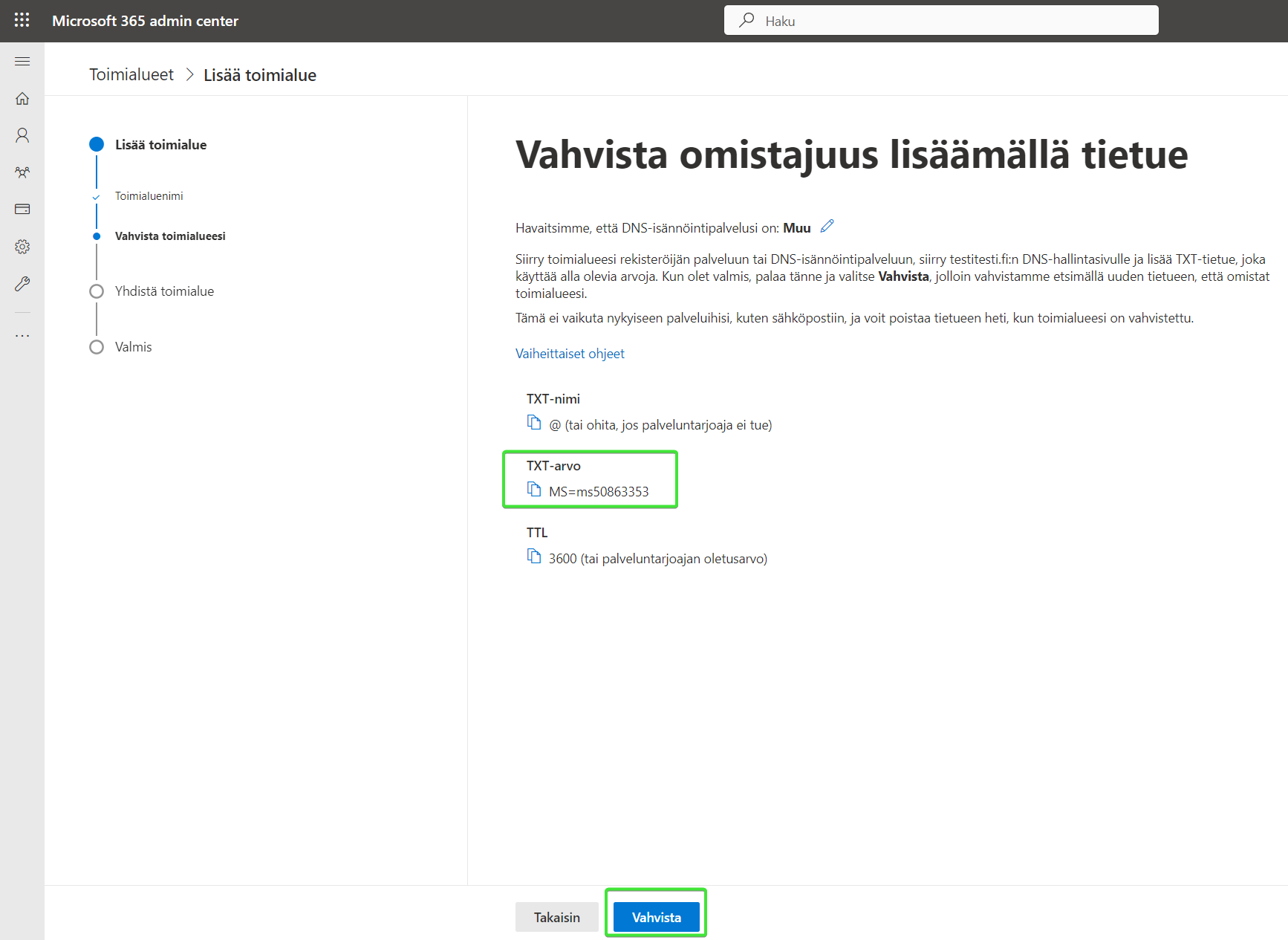Select Vahvista toimialueesi sub-step
Viewport: 1288px width, 940px height.
pyautogui.click(x=170, y=236)
